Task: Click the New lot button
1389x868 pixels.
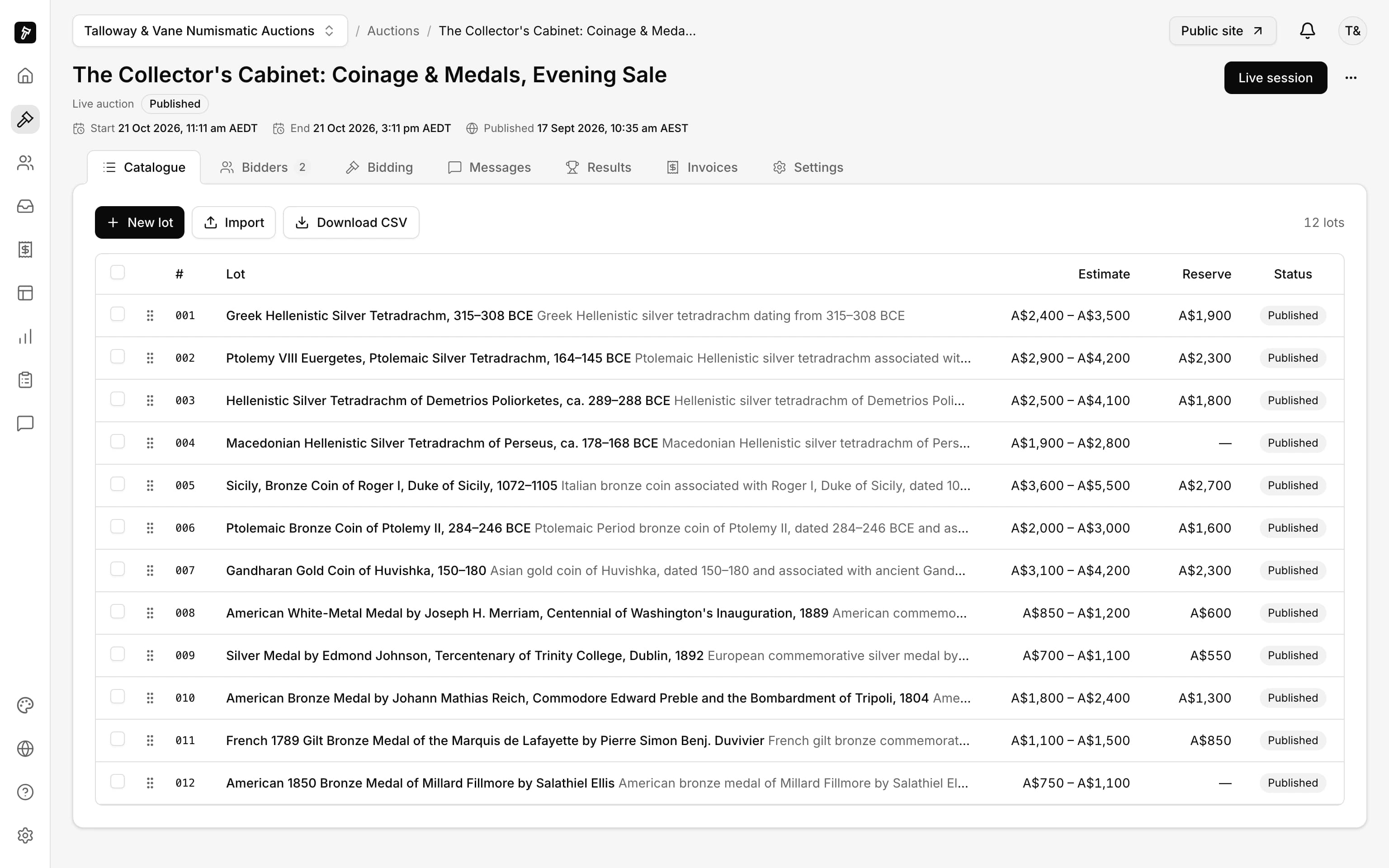Action: [139, 222]
